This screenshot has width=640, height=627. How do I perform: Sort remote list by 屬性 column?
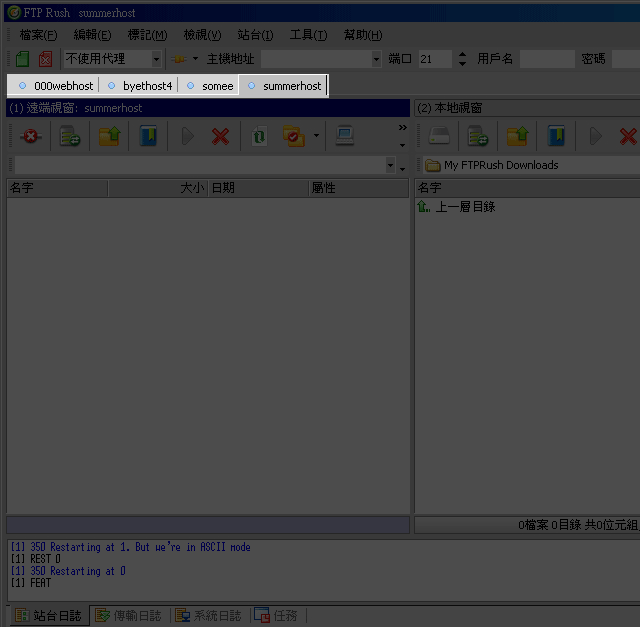point(358,188)
